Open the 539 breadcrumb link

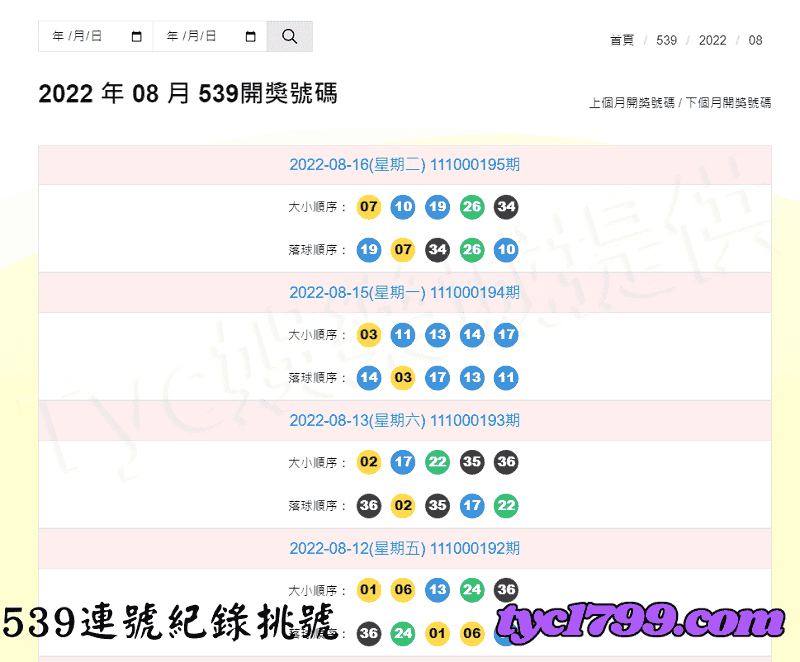pyautogui.click(x=666, y=40)
